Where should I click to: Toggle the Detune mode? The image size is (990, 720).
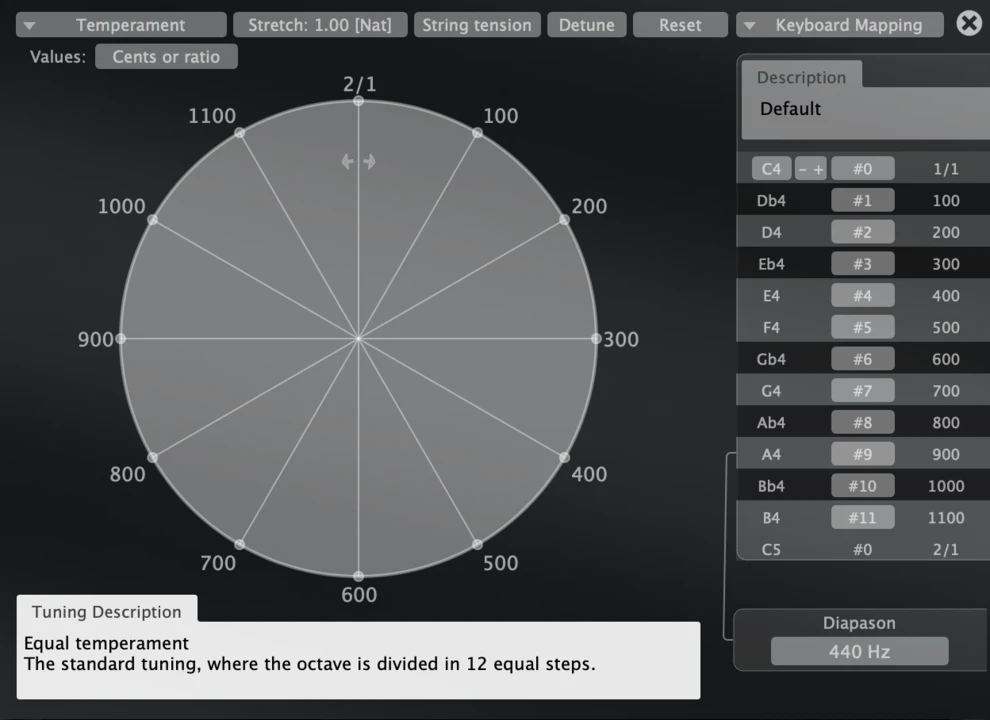pyautogui.click(x=587, y=25)
